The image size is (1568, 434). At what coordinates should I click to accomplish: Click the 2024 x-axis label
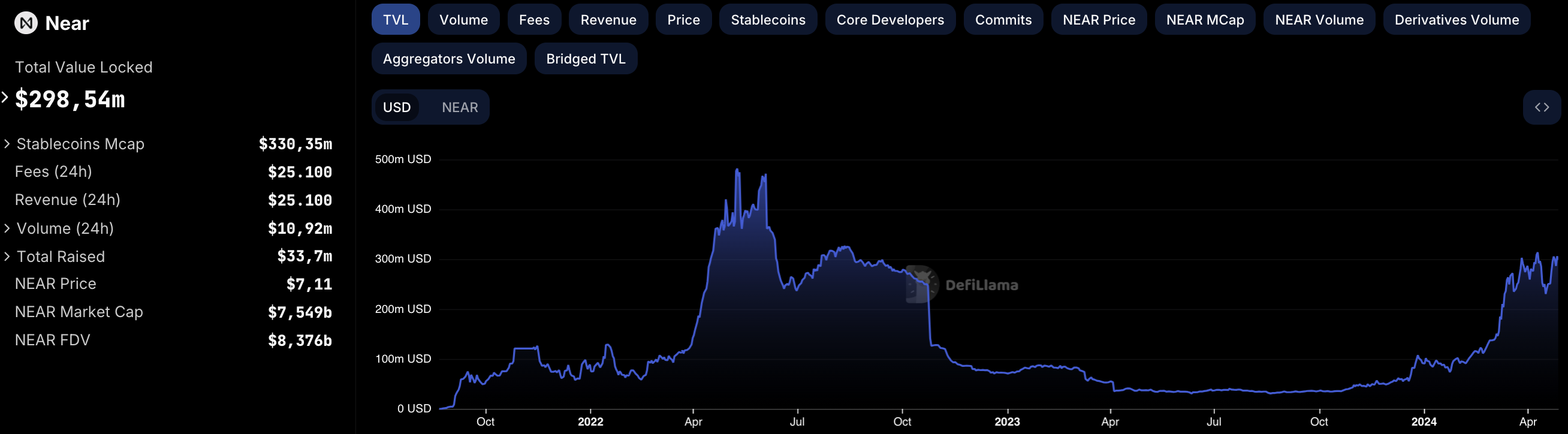point(1424,422)
